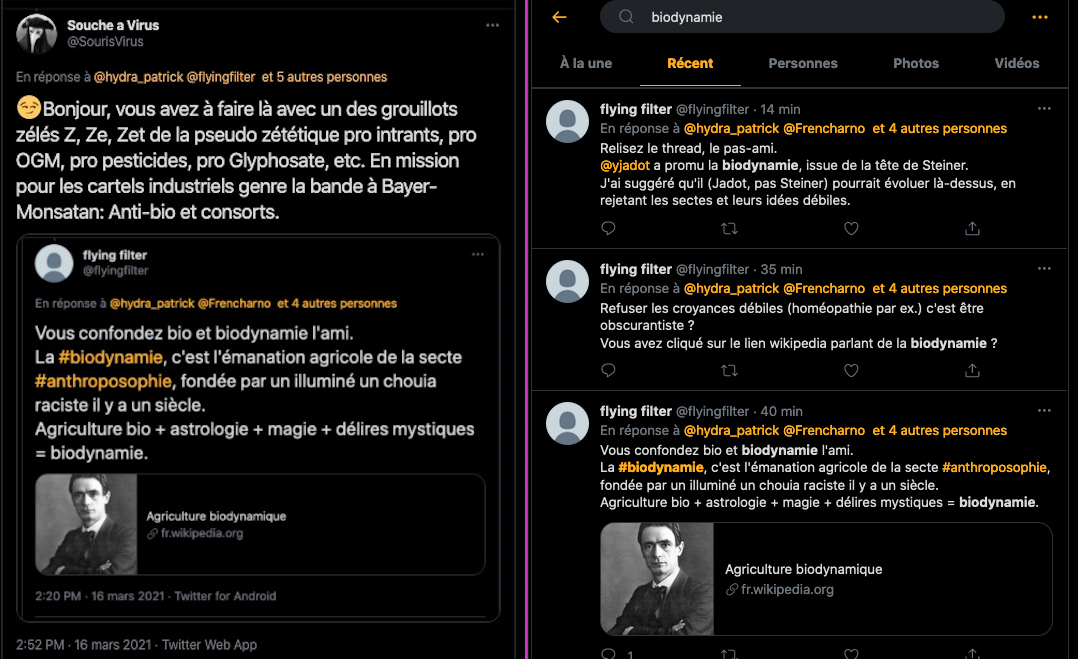Click the back arrow beside the search bar
Viewport: 1078px width, 659px height.
point(559,17)
